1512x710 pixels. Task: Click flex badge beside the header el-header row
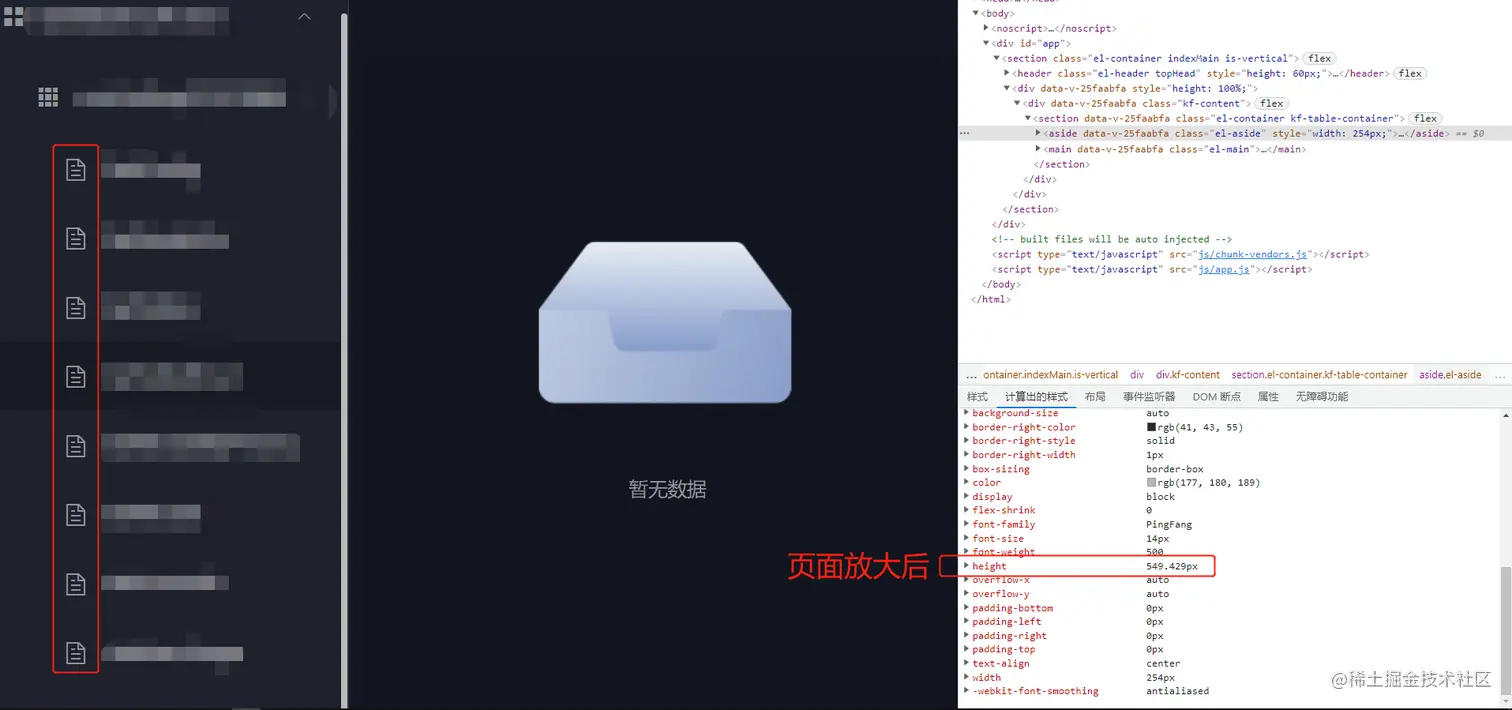pyautogui.click(x=1410, y=73)
